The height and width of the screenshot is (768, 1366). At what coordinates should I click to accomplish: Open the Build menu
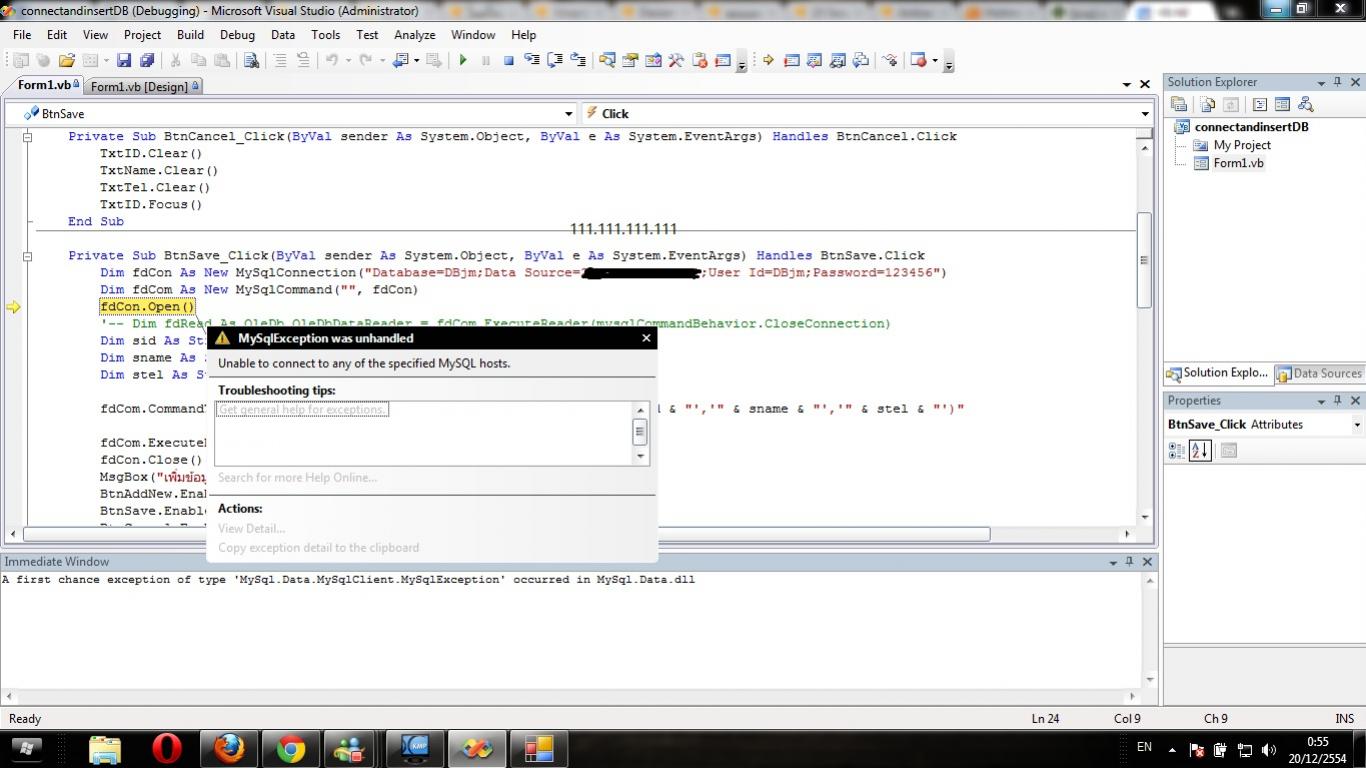[190, 34]
